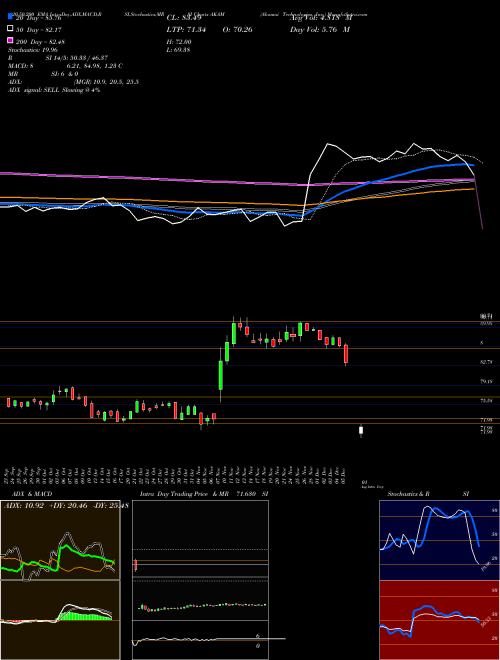Click the 'Intra Day Trading Price & MR' title
Image resolution: width=500 pixels, height=660 pixels.
(x=184, y=494)
